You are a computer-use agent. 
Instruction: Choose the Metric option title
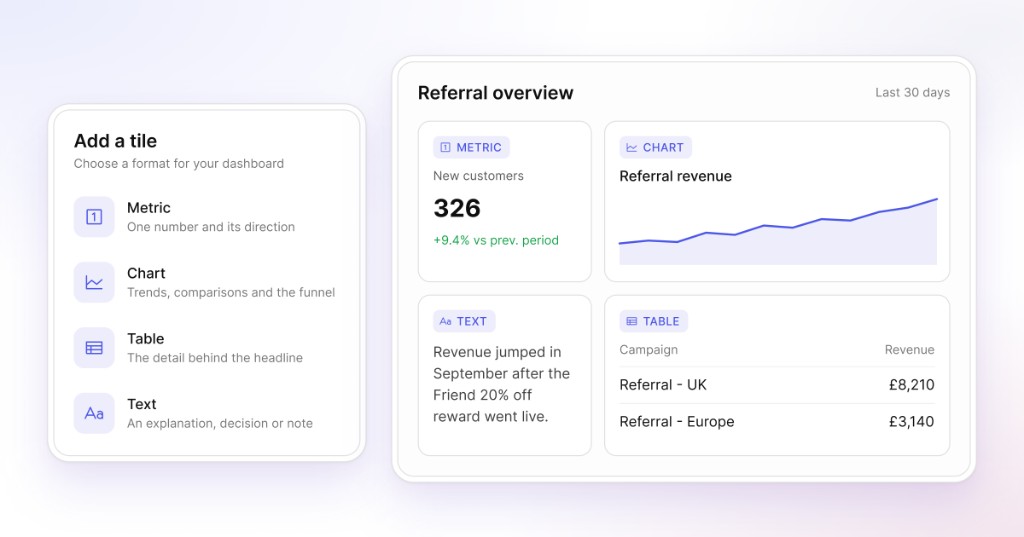pos(149,208)
